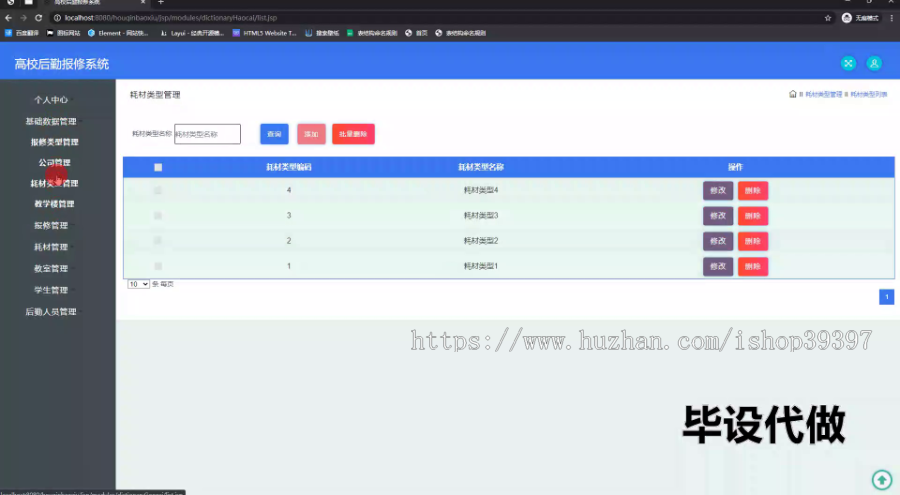This screenshot has width=900, height=495.
Task: Select 公司管理 in the sidebar
Action: tap(55, 163)
